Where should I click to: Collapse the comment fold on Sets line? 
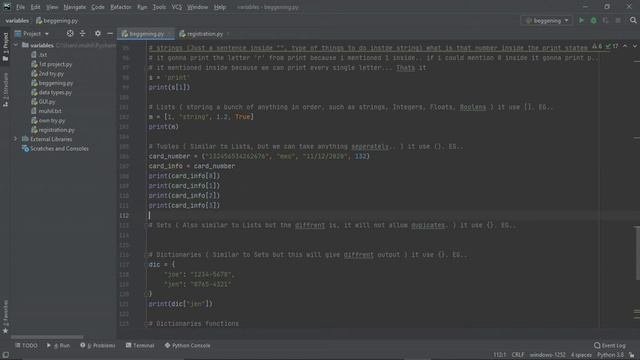(x=146, y=225)
